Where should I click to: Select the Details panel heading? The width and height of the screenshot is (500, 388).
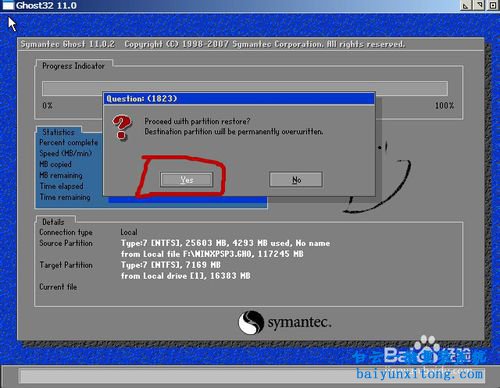coord(53,222)
